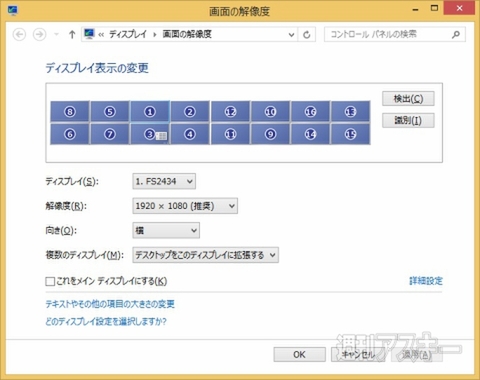Select display monitor number 10
The image size is (480, 380).
270,111
